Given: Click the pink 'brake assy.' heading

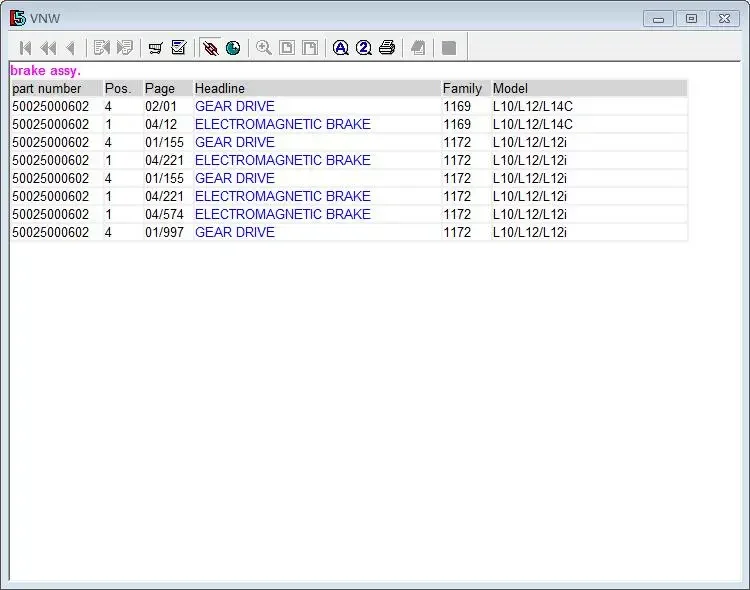Looking at the screenshot, I should click(x=45, y=71).
